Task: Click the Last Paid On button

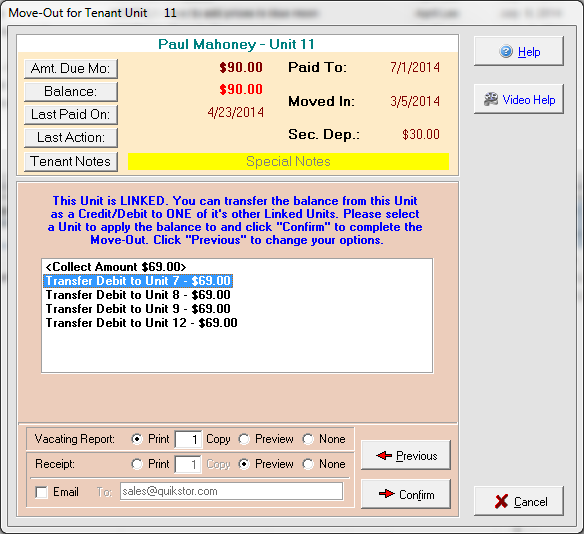Action: pyautogui.click(x=71, y=115)
